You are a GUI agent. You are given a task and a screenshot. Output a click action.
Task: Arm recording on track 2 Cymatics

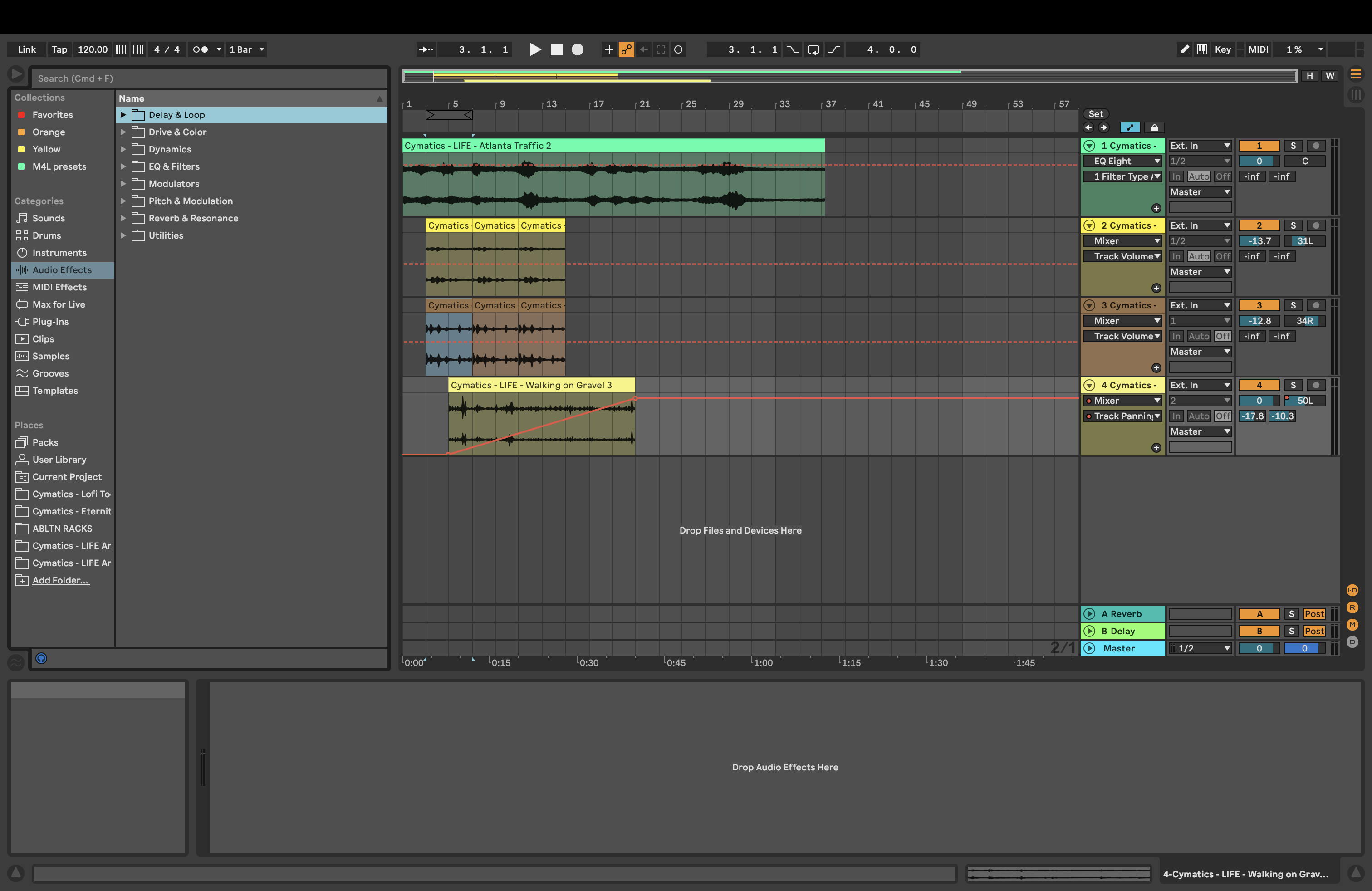click(x=1315, y=226)
